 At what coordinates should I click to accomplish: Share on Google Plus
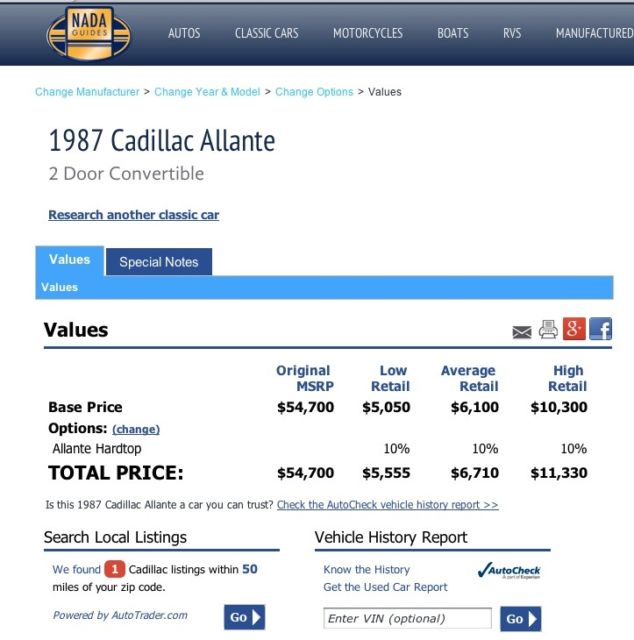click(x=574, y=329)
